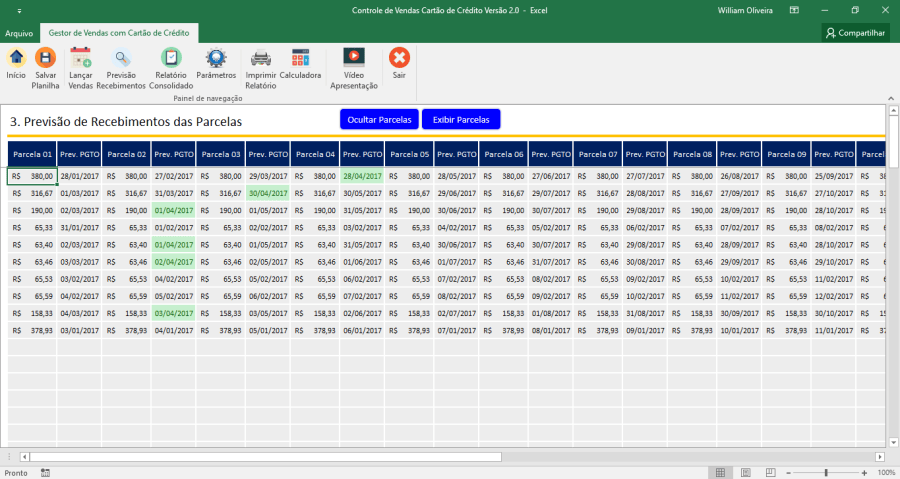The image size is (900, 479).
Task: Click zoom out minus button
Action: [789, 473]
